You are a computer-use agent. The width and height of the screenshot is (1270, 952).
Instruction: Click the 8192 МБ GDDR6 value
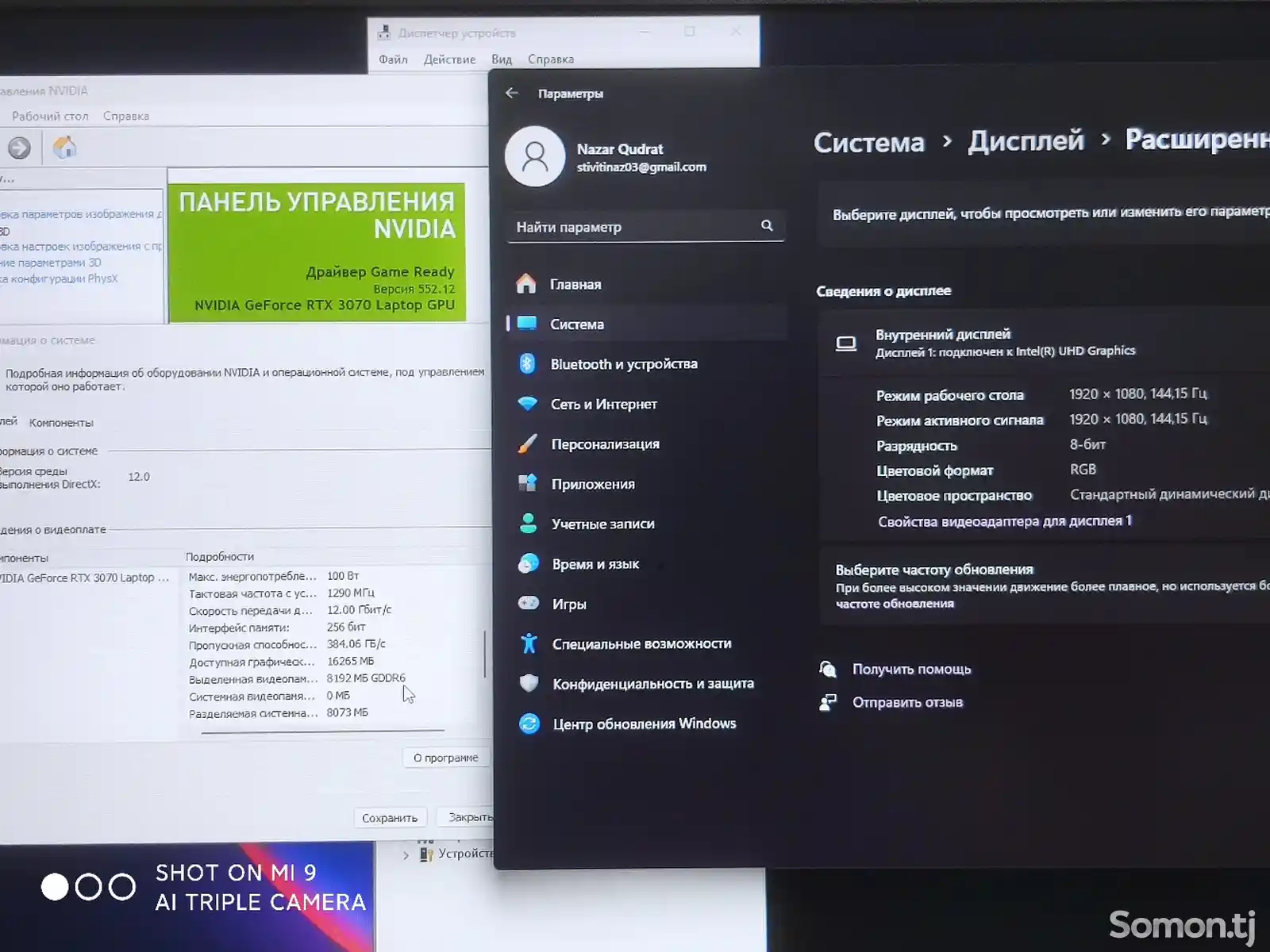366,678
